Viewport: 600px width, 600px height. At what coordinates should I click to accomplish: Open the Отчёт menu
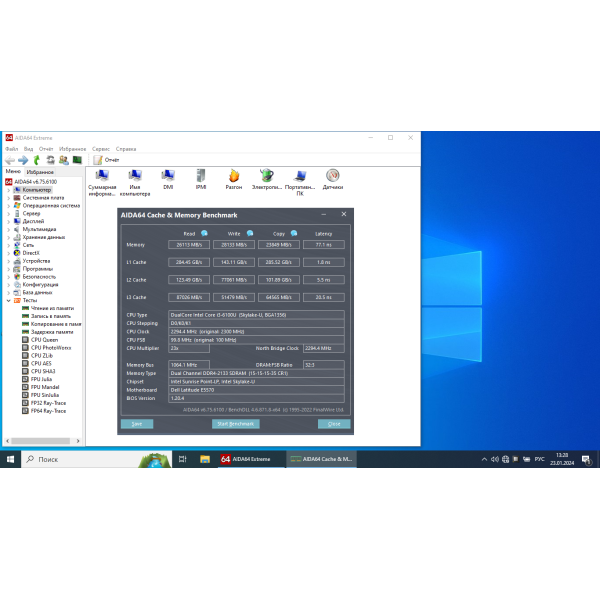click(x=46, y=149)
